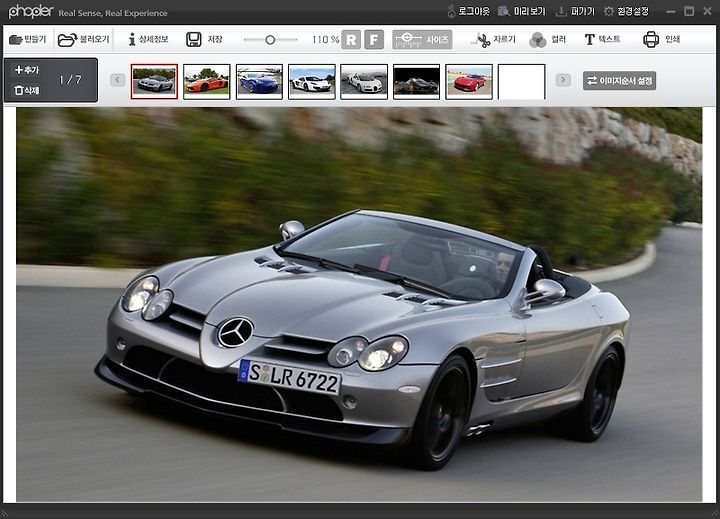Viewport: 720px width, 519px height.
Task: Select the red car thumbnail
Action: pos(469,82)
